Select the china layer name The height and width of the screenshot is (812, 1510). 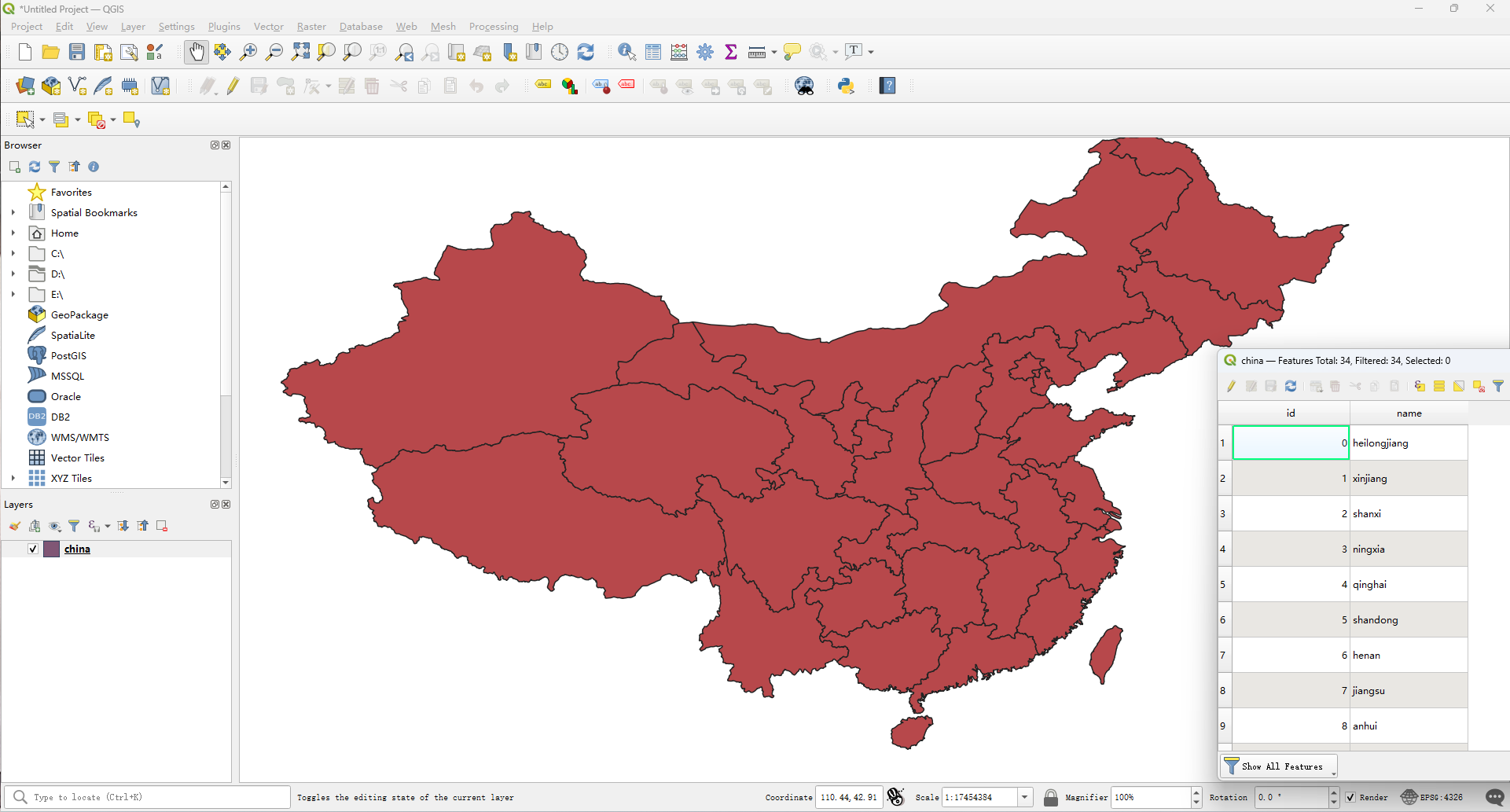pyautogui.click(x=77, y=549)
